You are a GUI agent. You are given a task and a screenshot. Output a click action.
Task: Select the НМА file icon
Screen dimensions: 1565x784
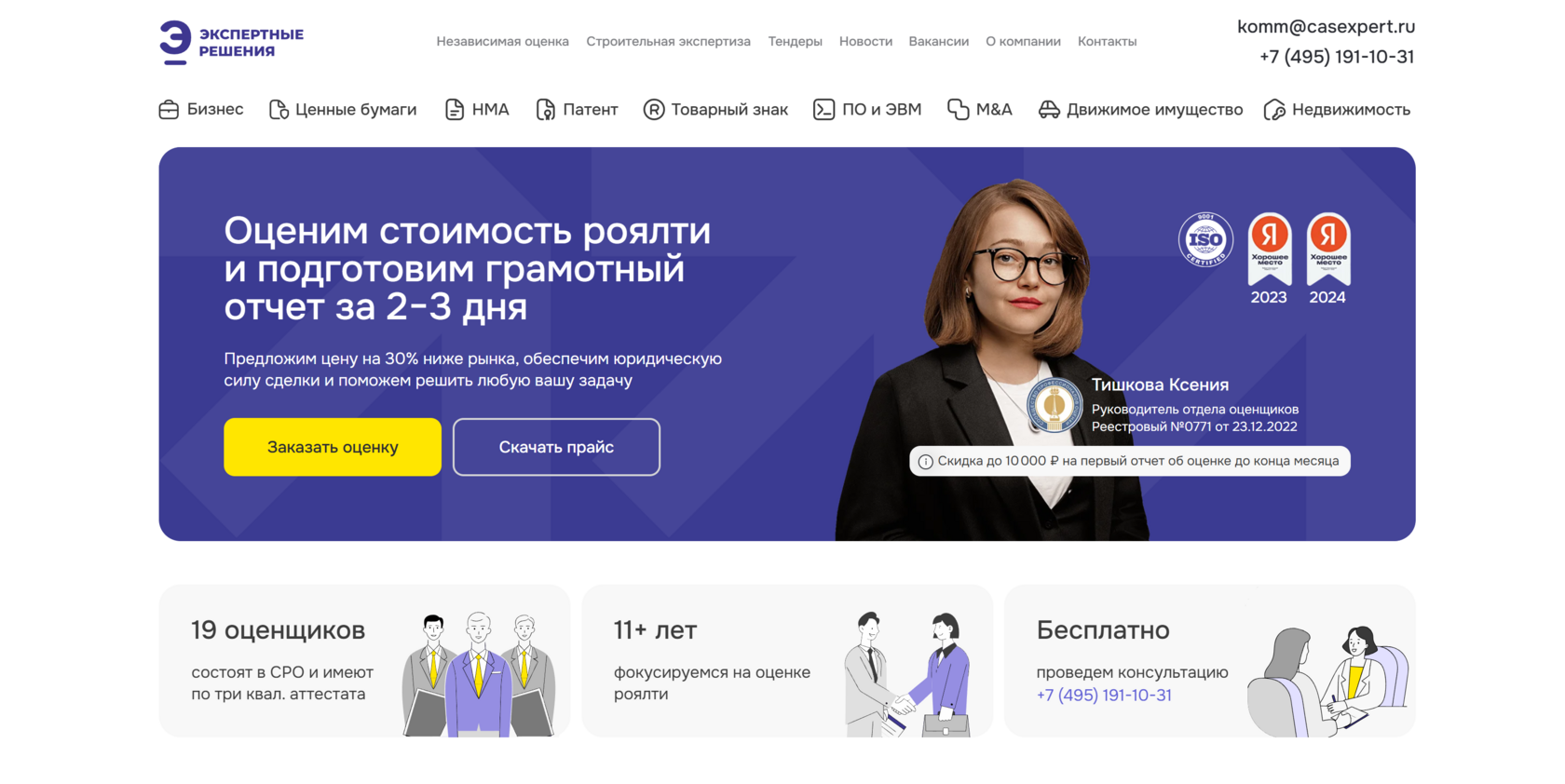point(455,110)
